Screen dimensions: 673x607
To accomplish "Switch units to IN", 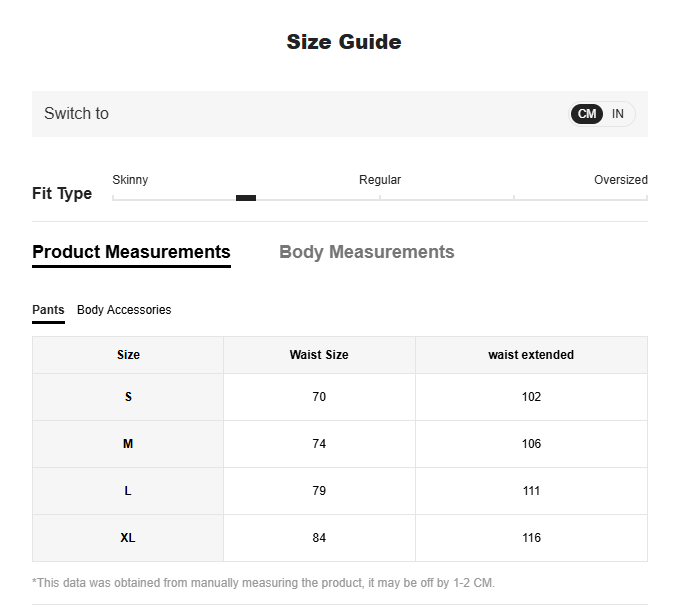I will pyautogui.click(x=618, y=114).
